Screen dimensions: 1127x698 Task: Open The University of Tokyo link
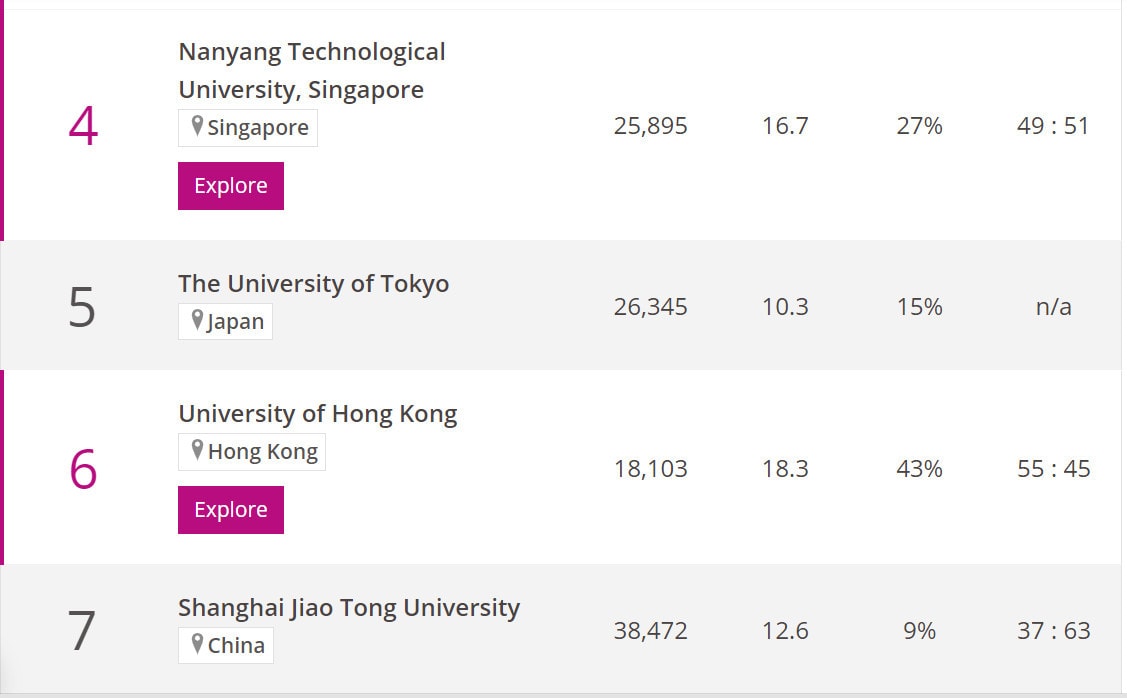tap(313, 283)
